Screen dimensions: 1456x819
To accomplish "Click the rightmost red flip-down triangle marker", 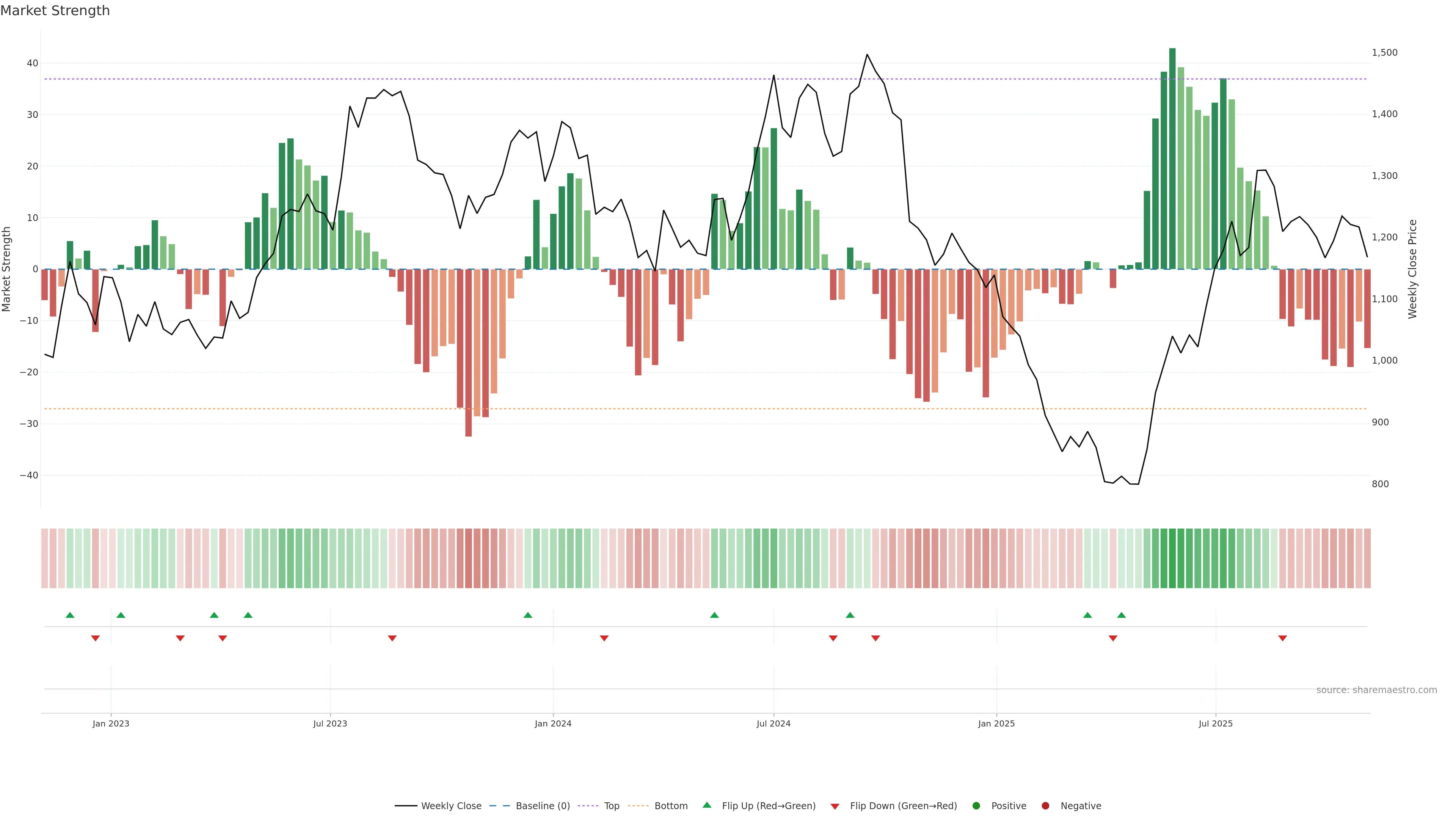I will [1282, 638].
